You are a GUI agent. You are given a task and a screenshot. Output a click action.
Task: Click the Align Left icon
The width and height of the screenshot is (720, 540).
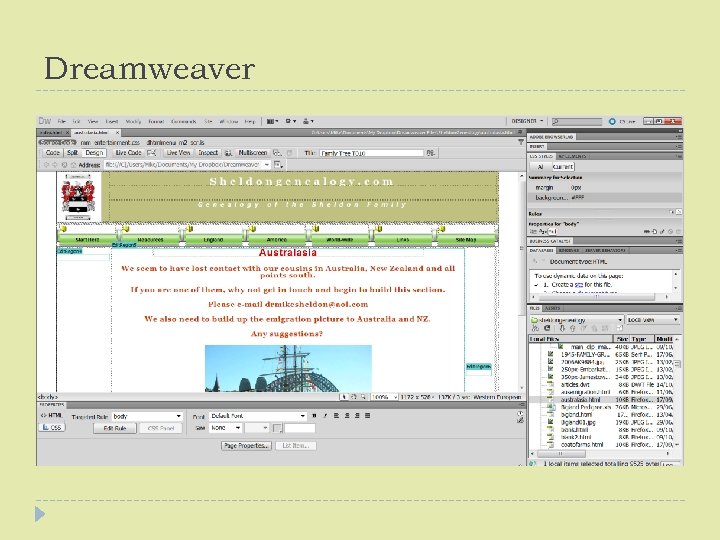336,416
